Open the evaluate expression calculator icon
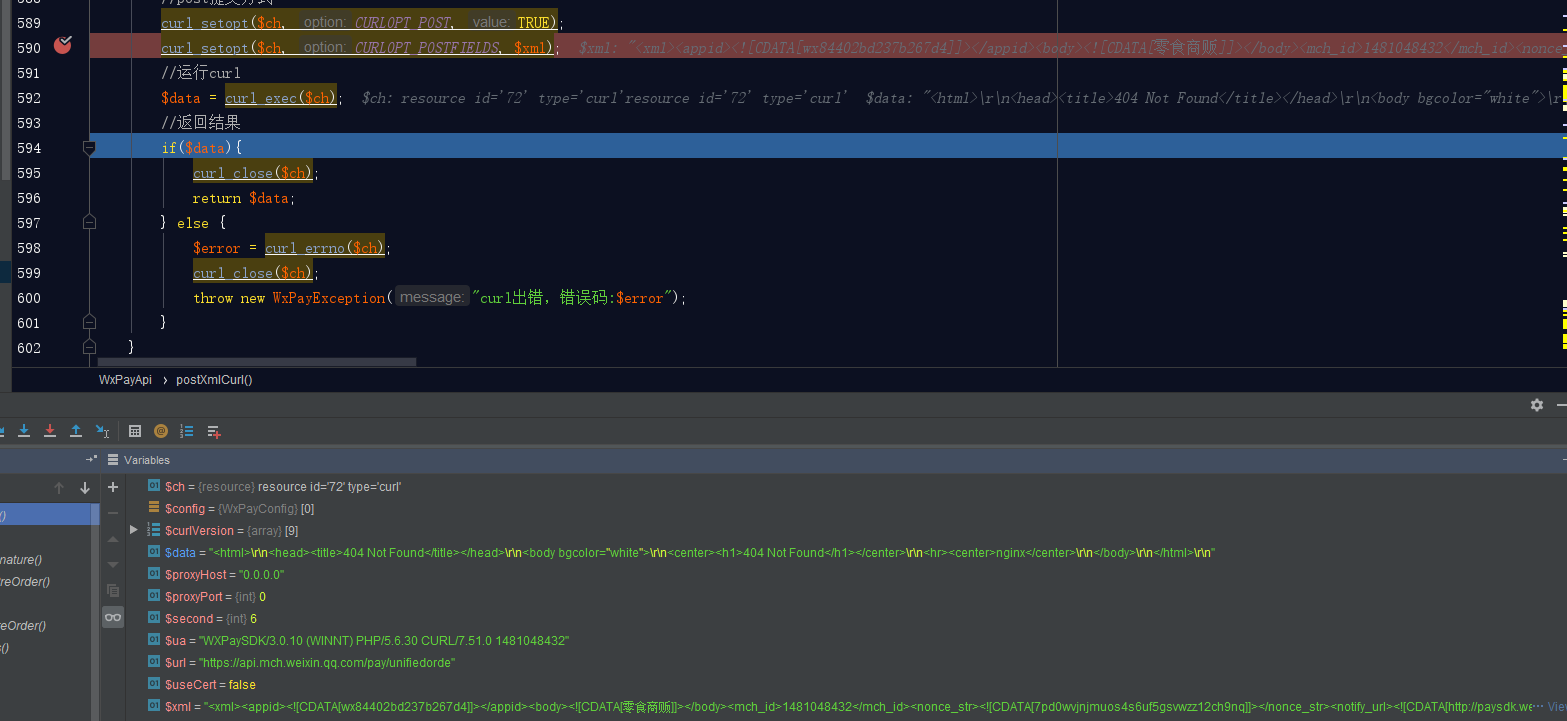The image size is (1567, 721). 135,431
